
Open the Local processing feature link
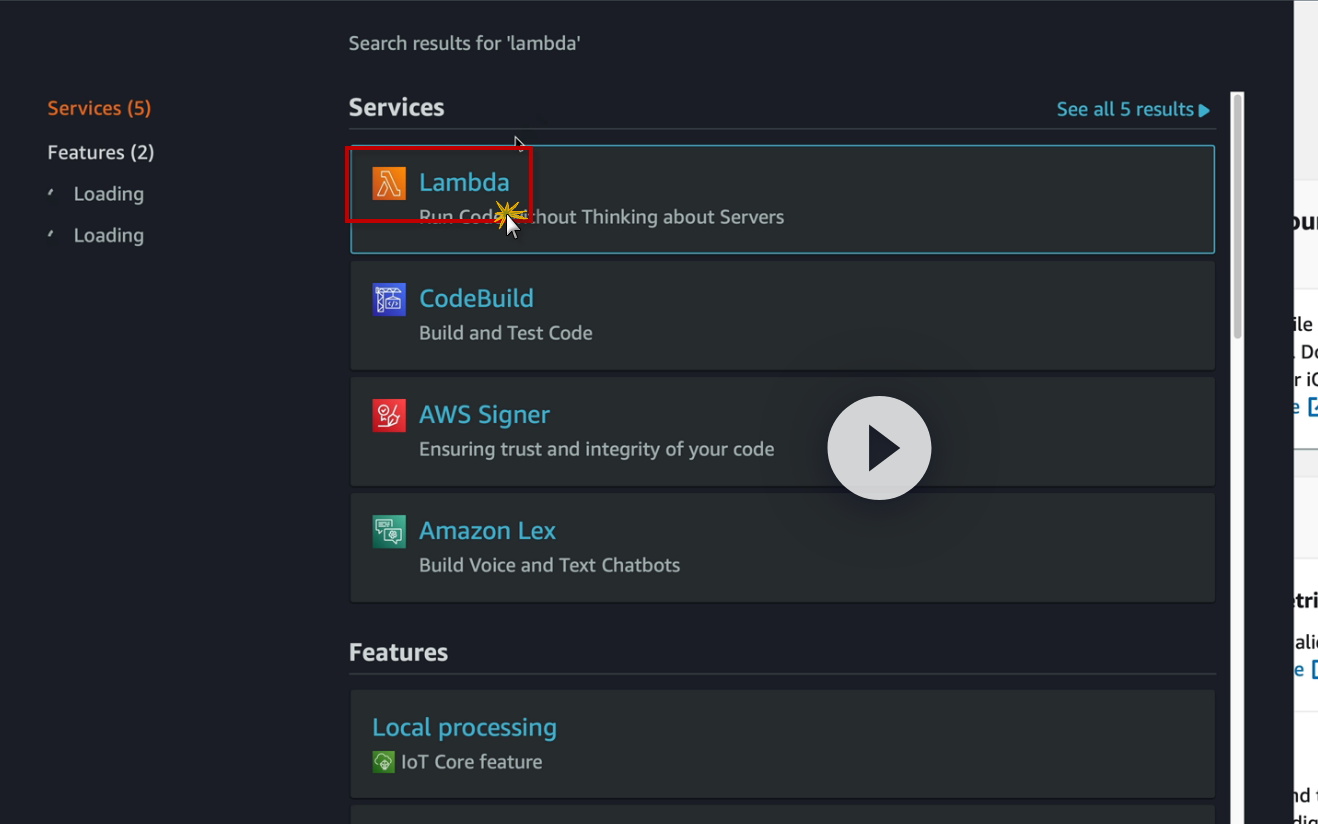click(464, 727)
